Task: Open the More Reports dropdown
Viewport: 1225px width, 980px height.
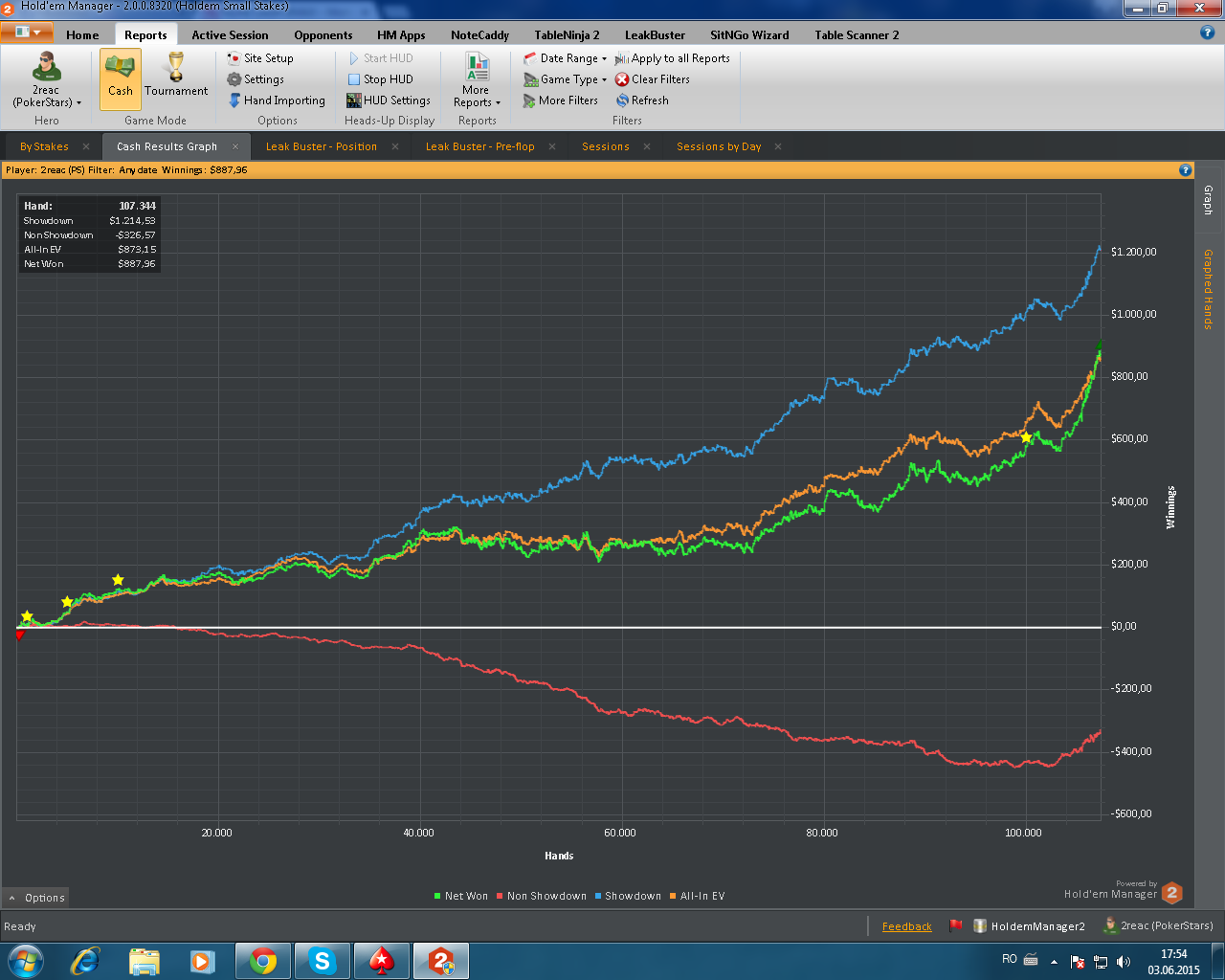Action: (477, 79)
